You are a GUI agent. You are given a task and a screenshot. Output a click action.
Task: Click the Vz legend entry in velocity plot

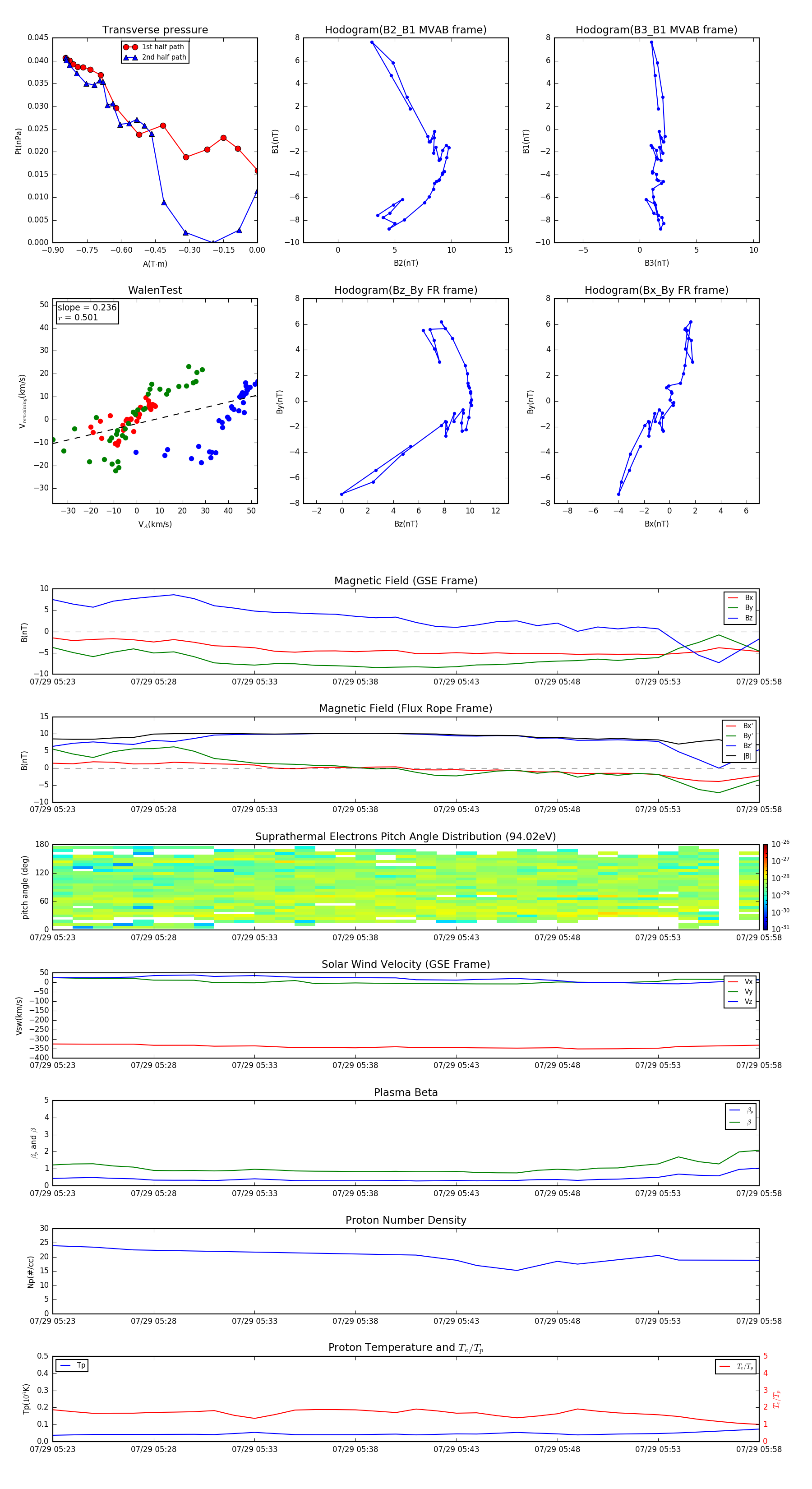point(740,1002)
